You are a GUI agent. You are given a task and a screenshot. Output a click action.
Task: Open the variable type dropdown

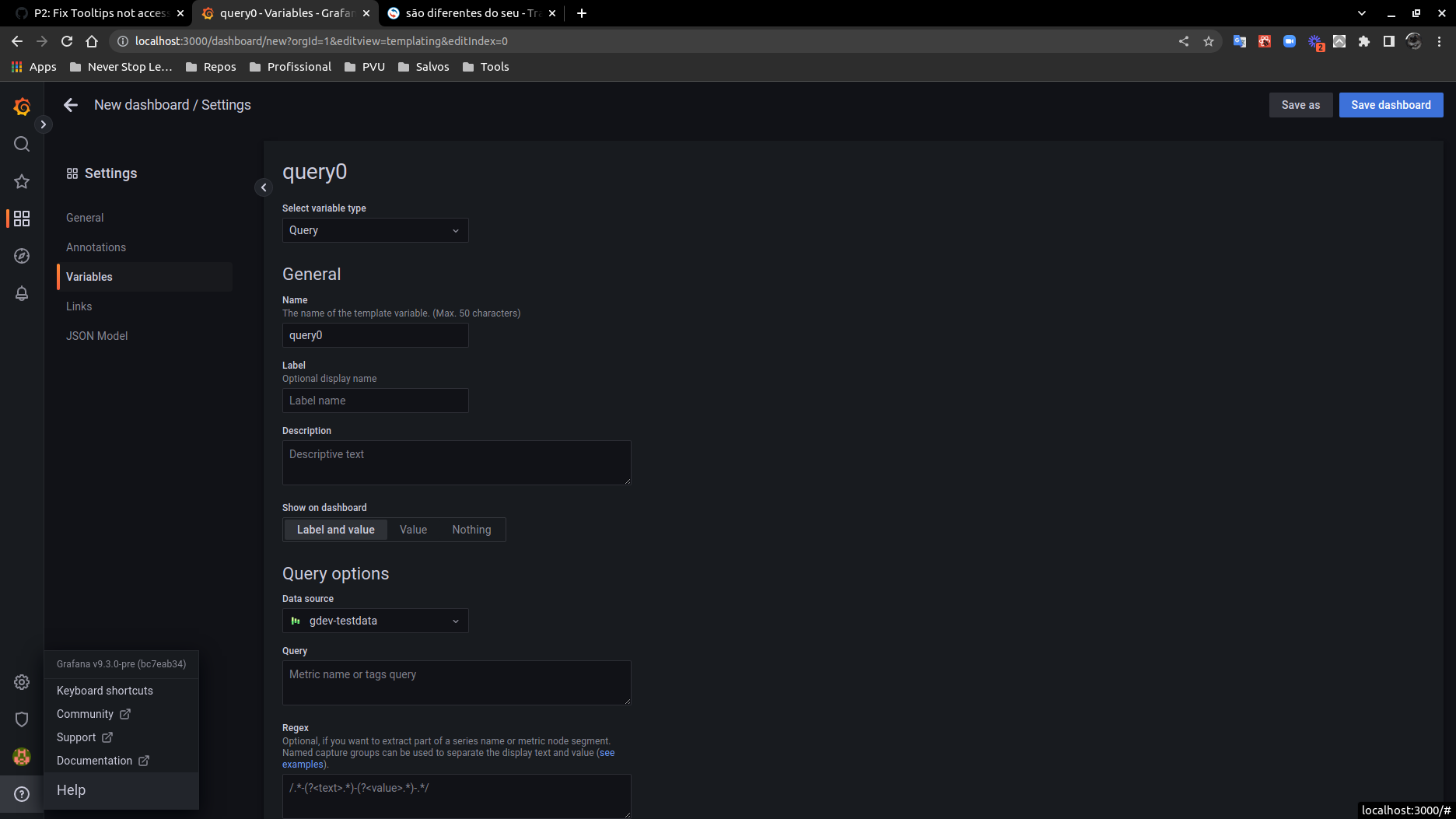(x=375, y=230)
